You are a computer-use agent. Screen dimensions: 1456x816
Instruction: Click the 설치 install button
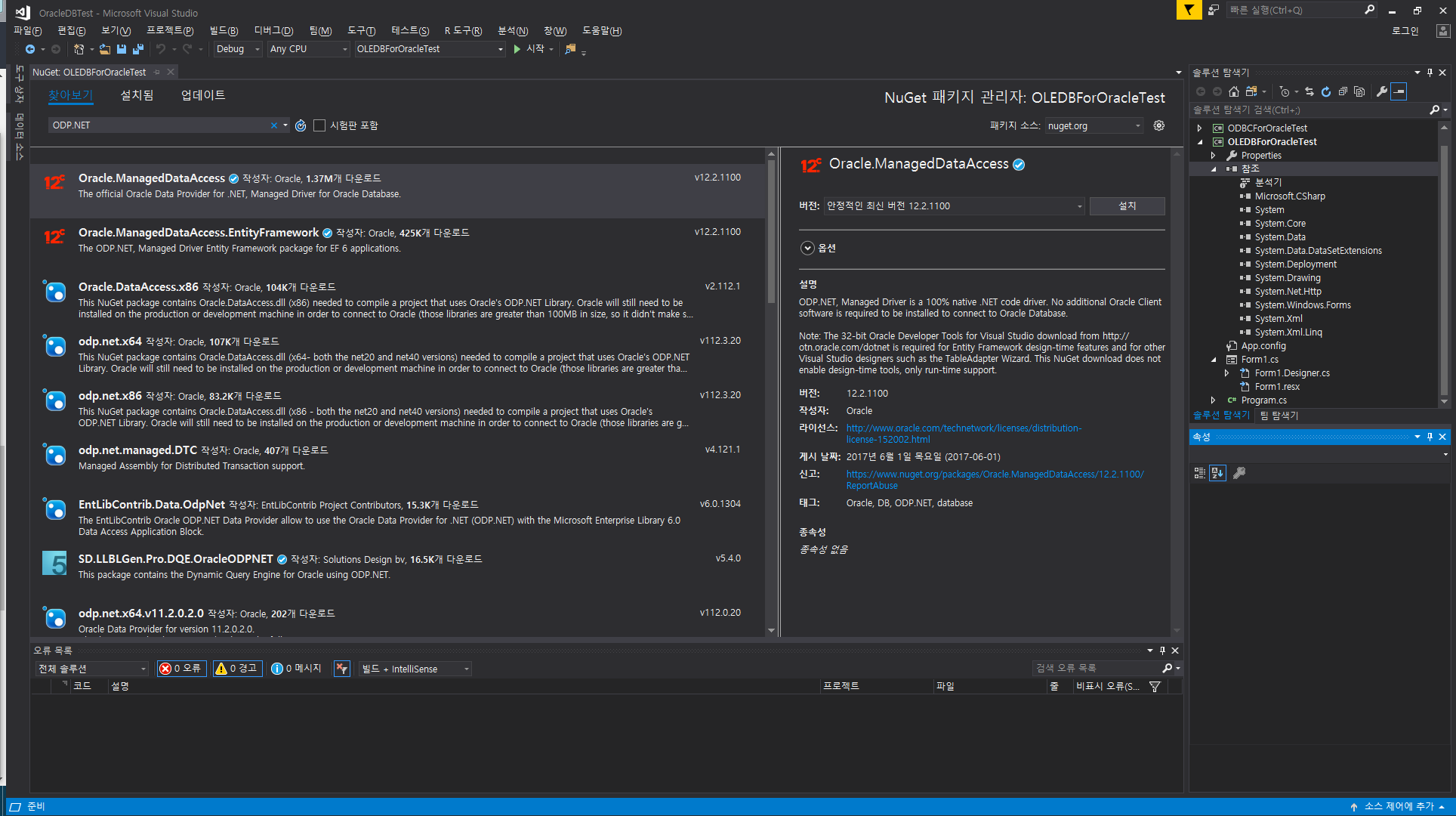[x=1127, y=206]
